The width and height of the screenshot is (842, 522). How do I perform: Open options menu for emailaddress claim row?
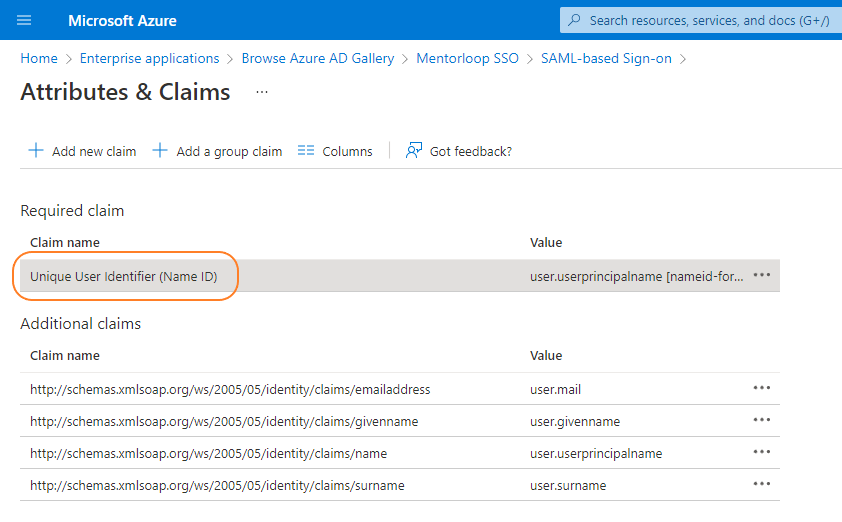click(x=761, y=388)
